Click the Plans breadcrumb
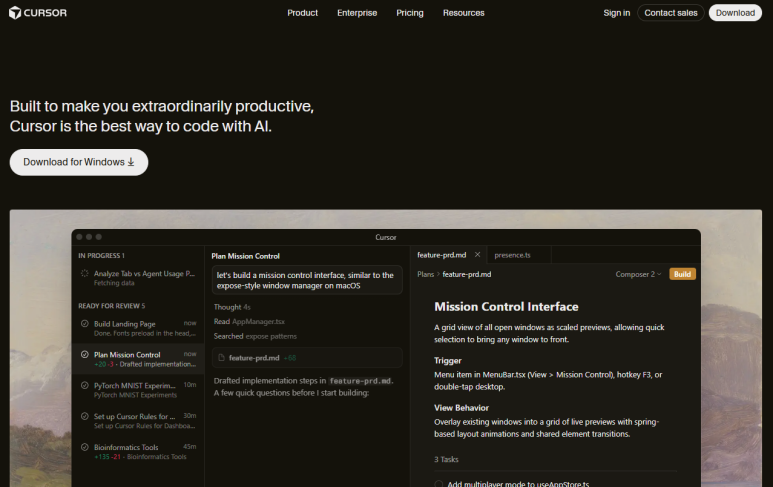The image size is (773, 487). coord(425,274)
